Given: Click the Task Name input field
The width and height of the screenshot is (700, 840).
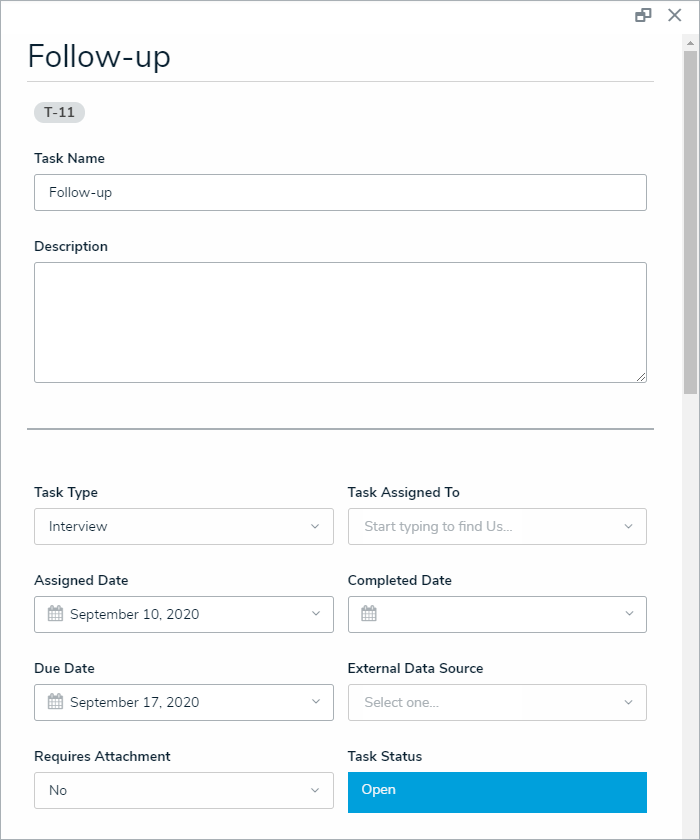Looking at the screenshot, I should [340, 192].
